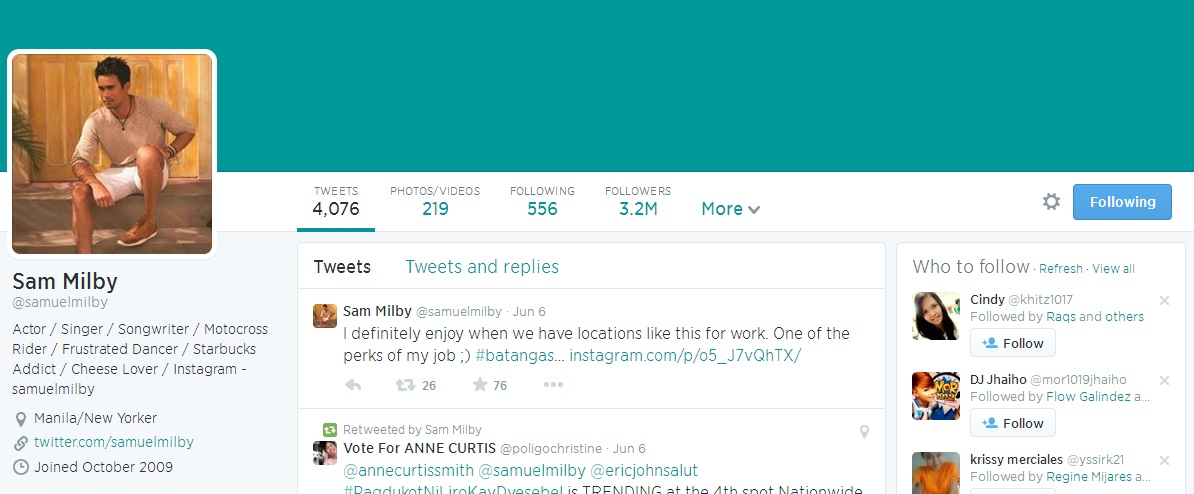
Task: Expand the More dropdown in profile stats
Action: 730,209
